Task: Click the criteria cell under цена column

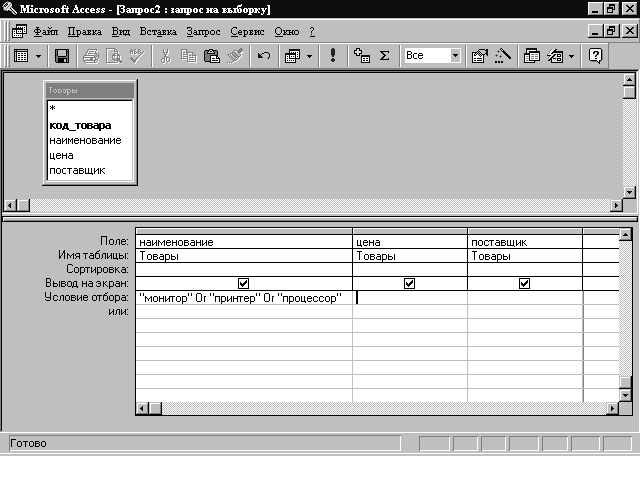Action: pos(410,298)
